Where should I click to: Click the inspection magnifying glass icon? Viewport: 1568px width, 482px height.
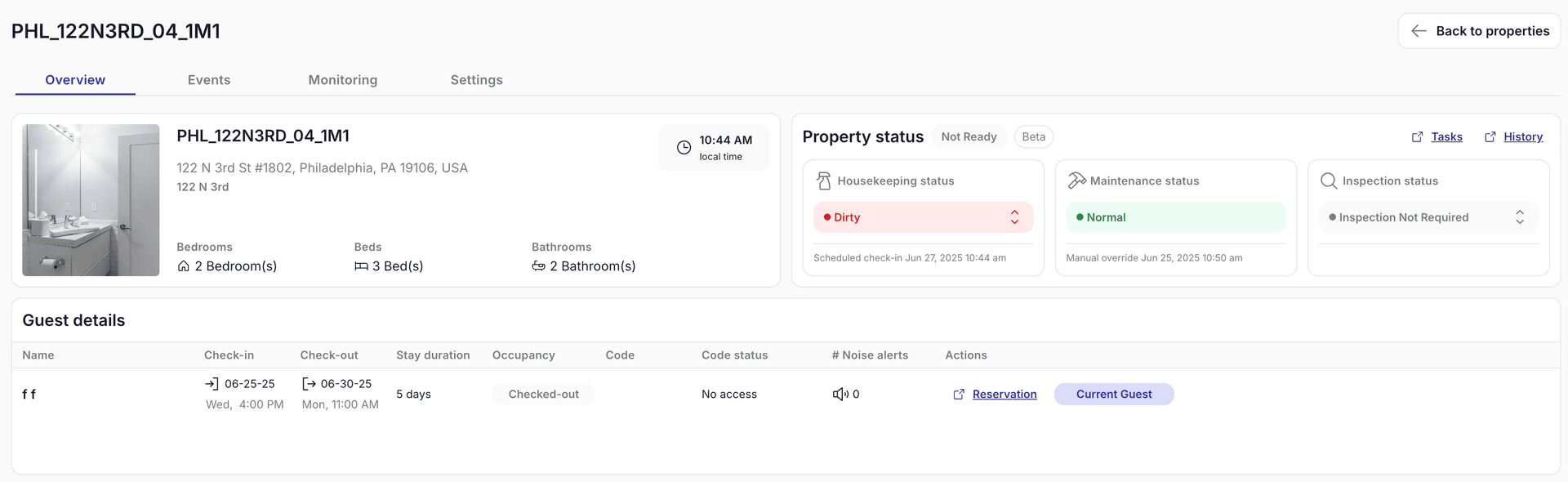pos(1329,181)
